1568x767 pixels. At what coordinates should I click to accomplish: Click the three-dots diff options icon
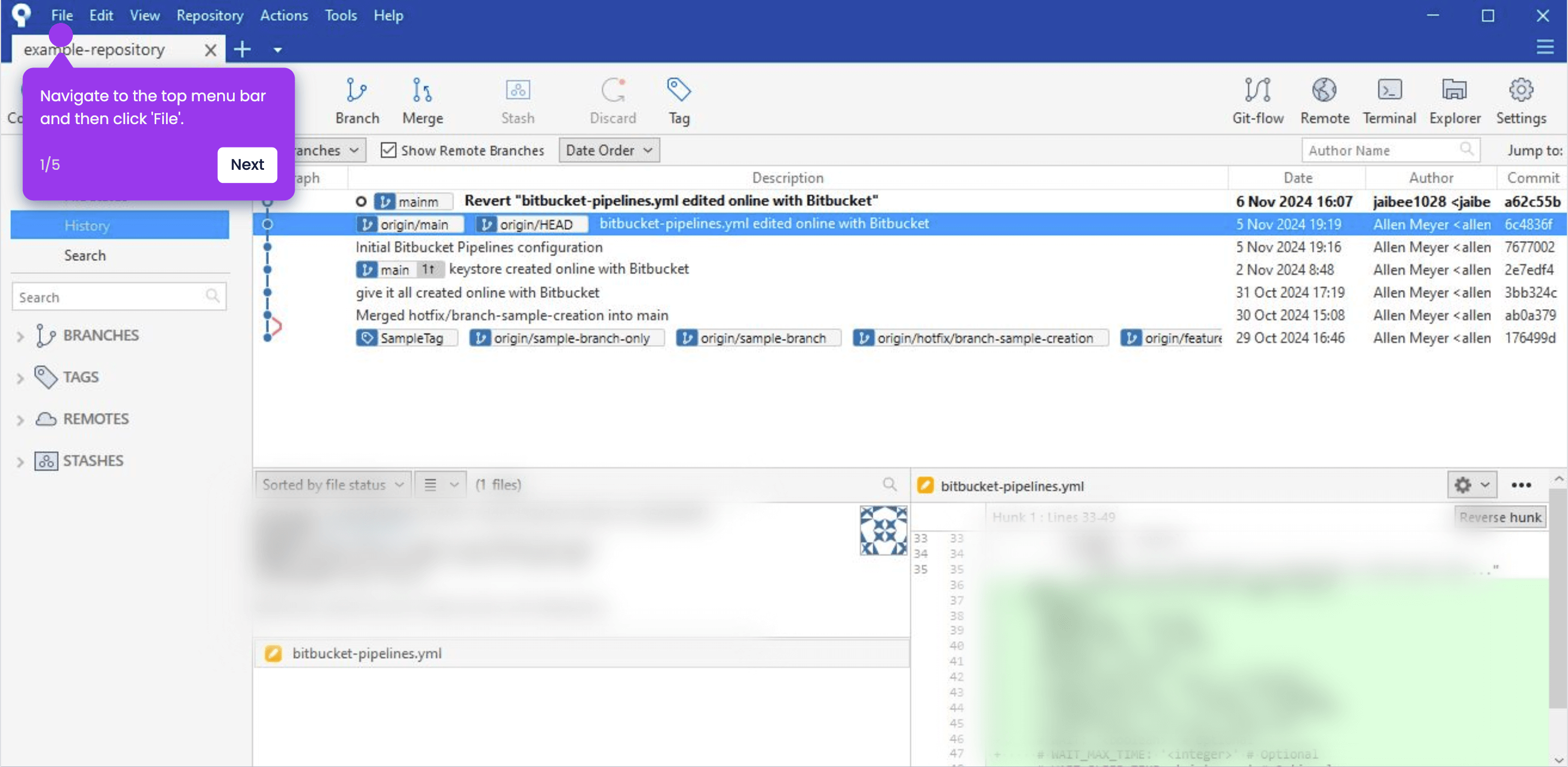coord(1521,485)
